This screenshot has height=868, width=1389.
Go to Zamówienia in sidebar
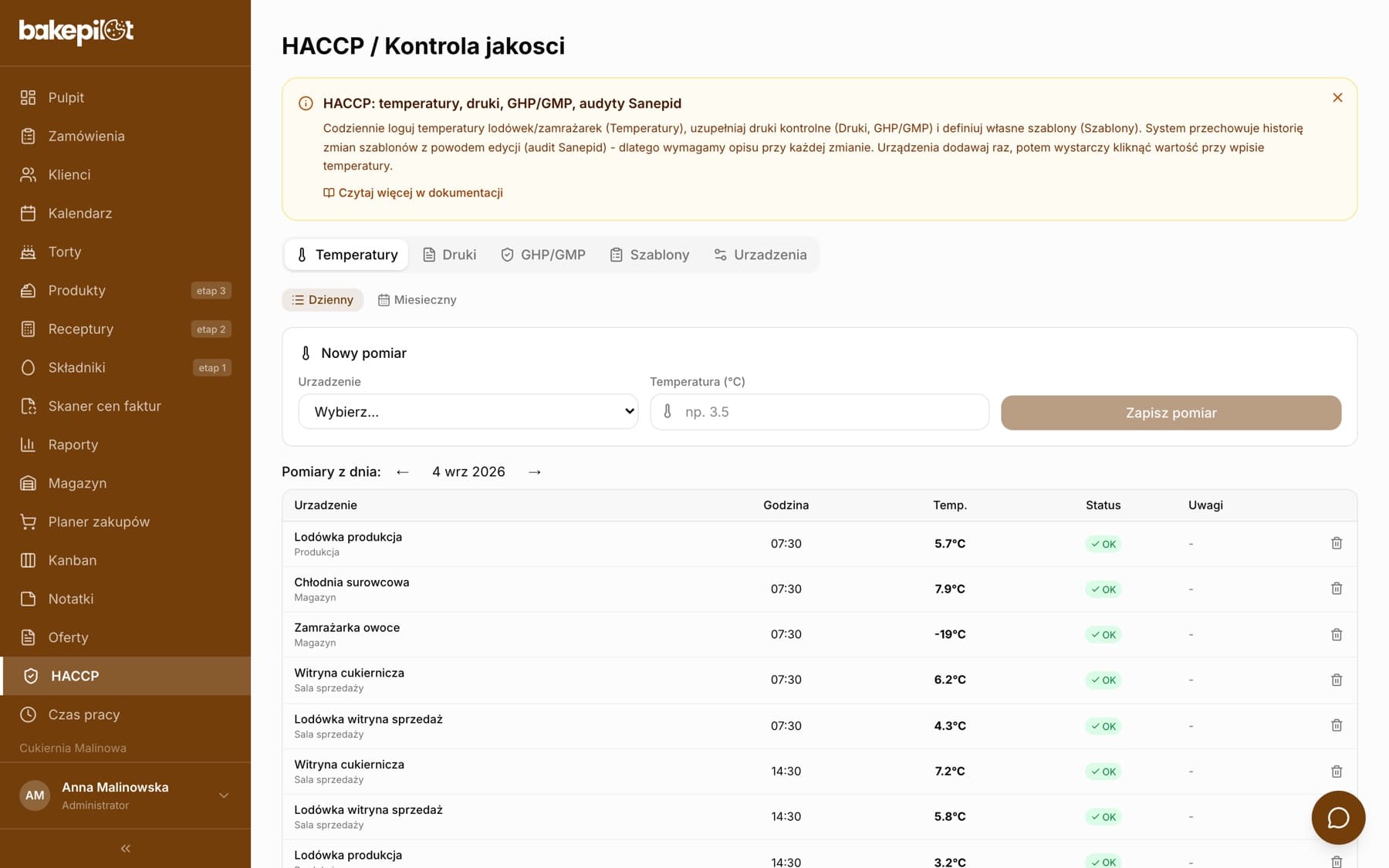click(125, 136)
